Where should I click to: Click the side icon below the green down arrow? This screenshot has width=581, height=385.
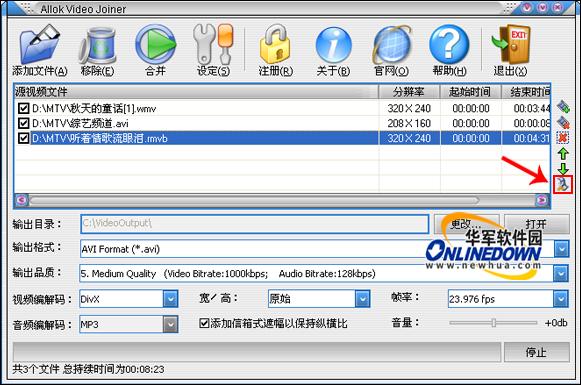pos(563,184)
